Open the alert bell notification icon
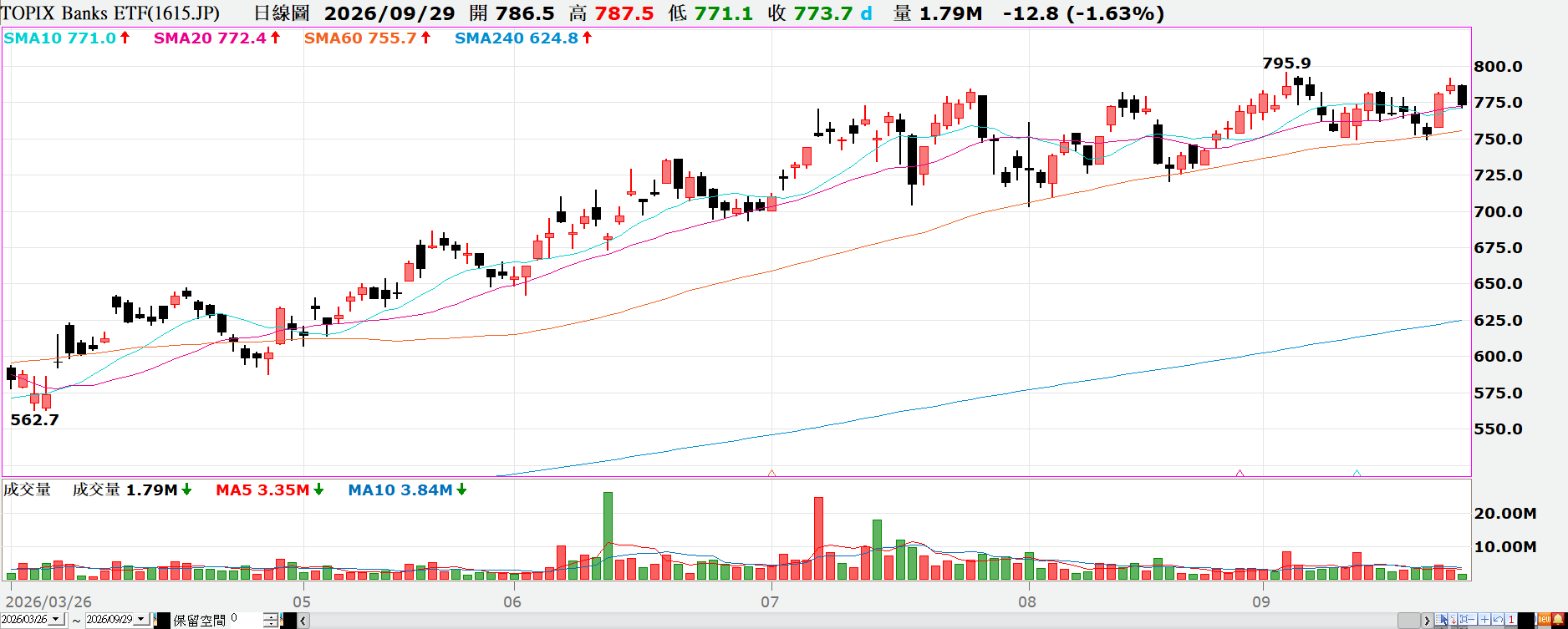 [1558, 619]
